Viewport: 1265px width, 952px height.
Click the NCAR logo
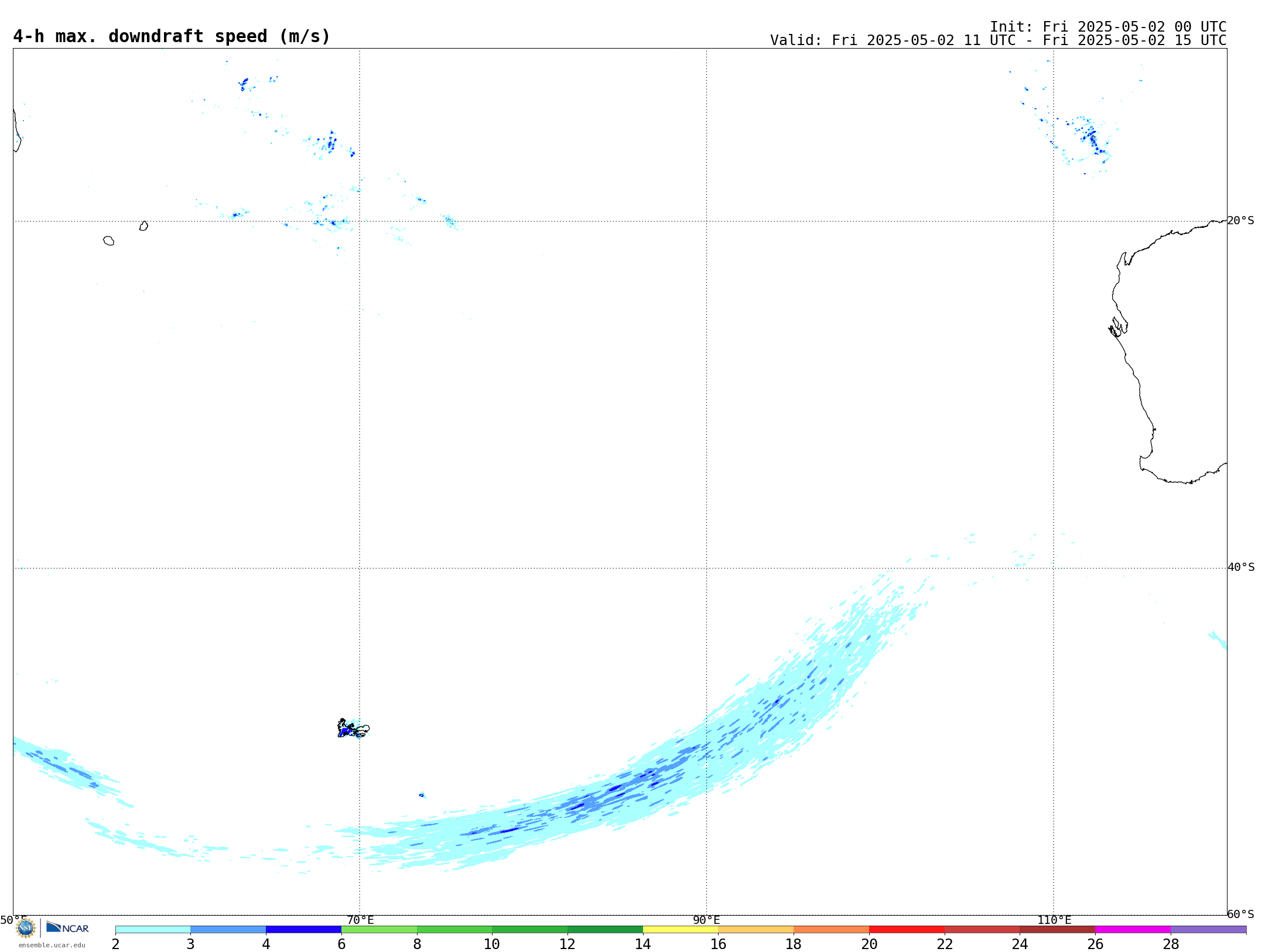[67, 927]
